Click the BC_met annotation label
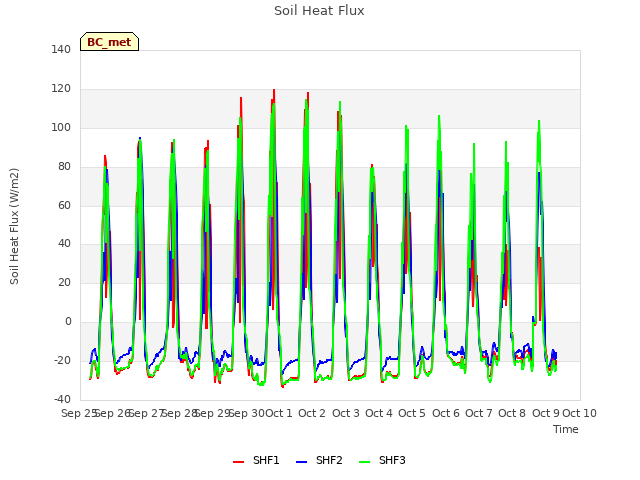The width and height of the screenshot is (640, 480). pos(109,42)
